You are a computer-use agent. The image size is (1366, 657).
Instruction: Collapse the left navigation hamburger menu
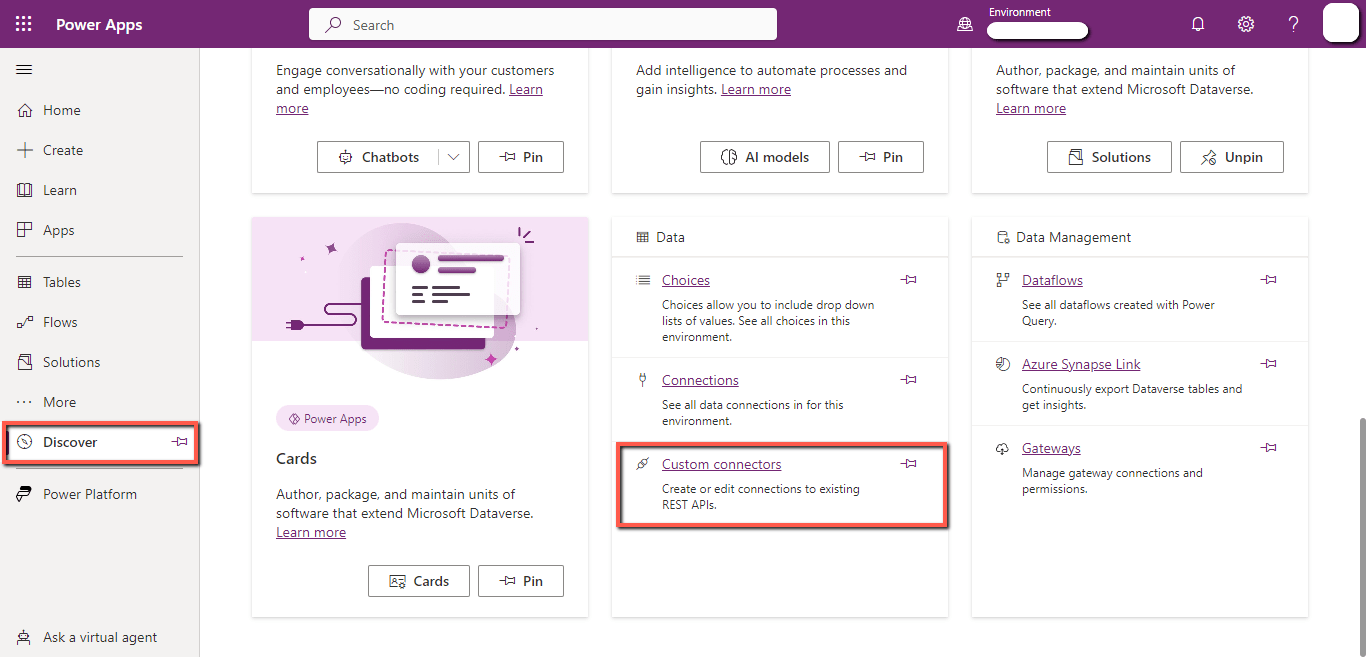[24, 69]
